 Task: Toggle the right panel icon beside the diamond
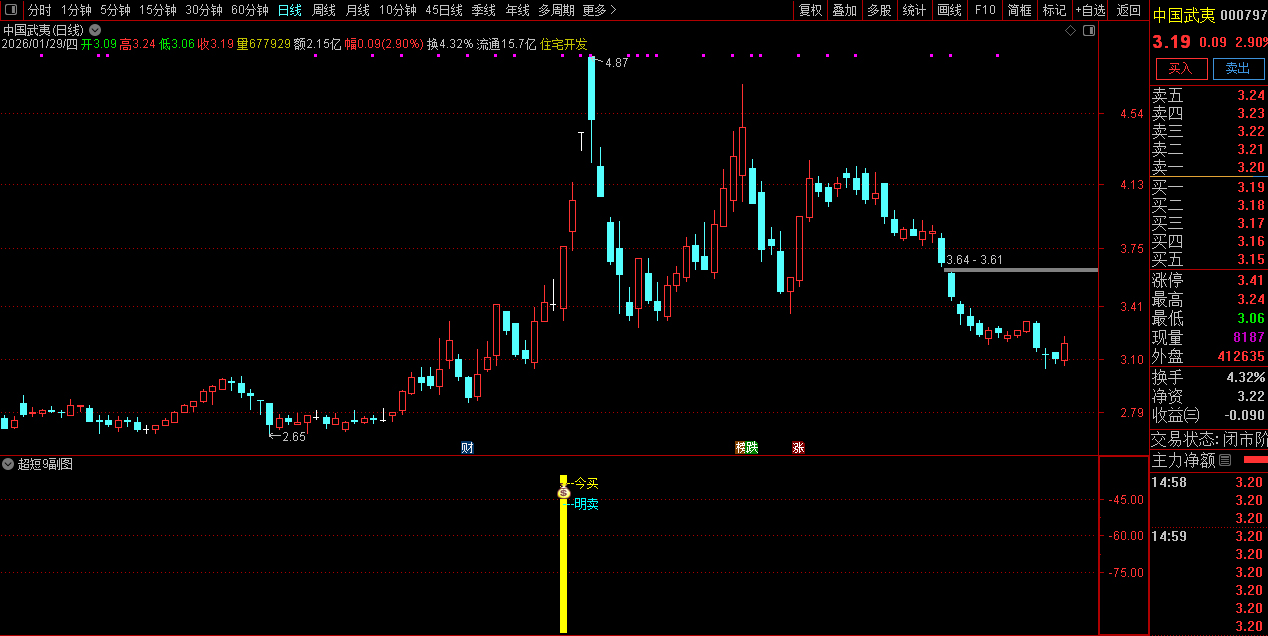pyautogui.click(x=1090, y=31)
